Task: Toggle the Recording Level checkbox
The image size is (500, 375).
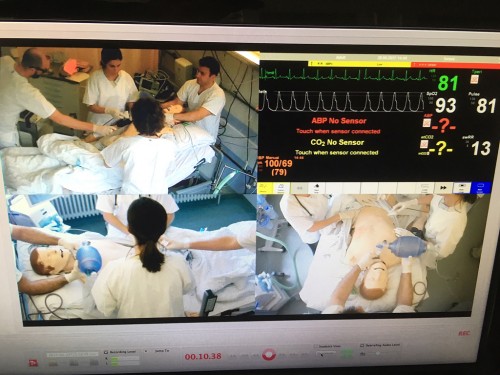Action: (x=106, y=352)
